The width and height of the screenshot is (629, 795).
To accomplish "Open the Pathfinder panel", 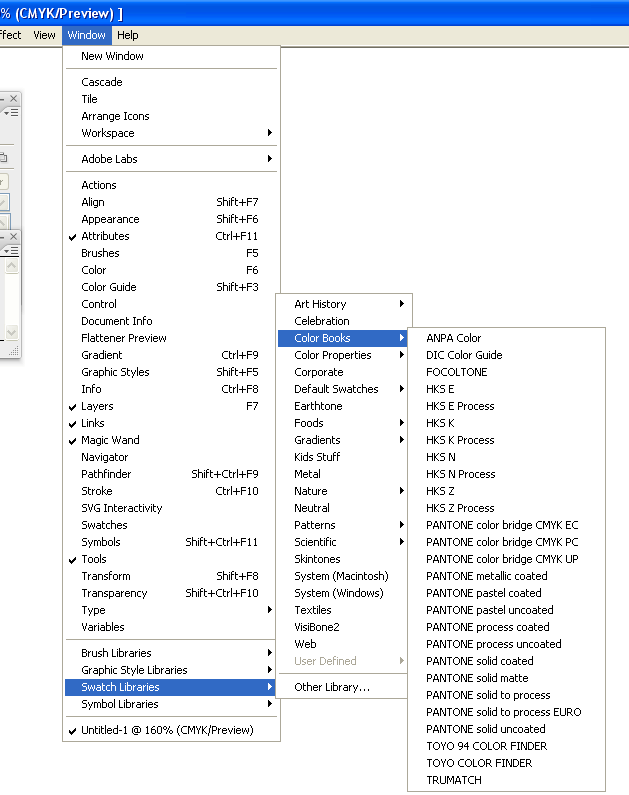I will click(x=171, y=474).
